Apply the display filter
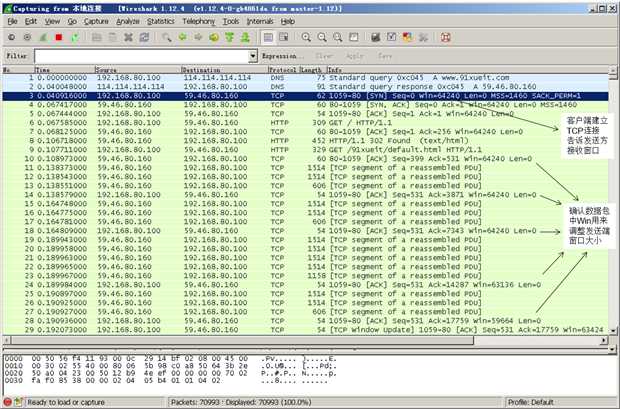620x409 pixels. (x=355, y=56)
